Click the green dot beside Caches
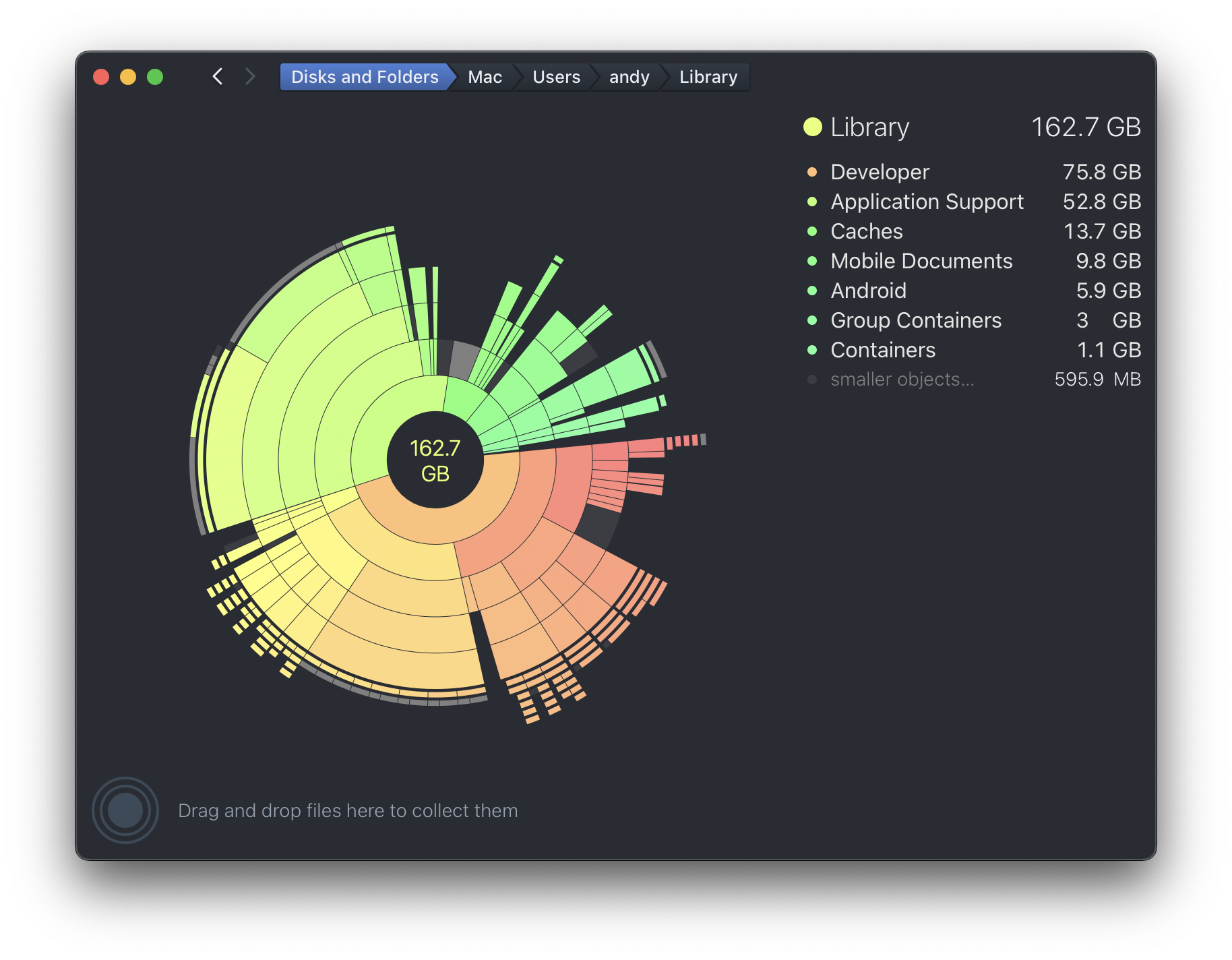1232x960 pixels. click(812, 231)
